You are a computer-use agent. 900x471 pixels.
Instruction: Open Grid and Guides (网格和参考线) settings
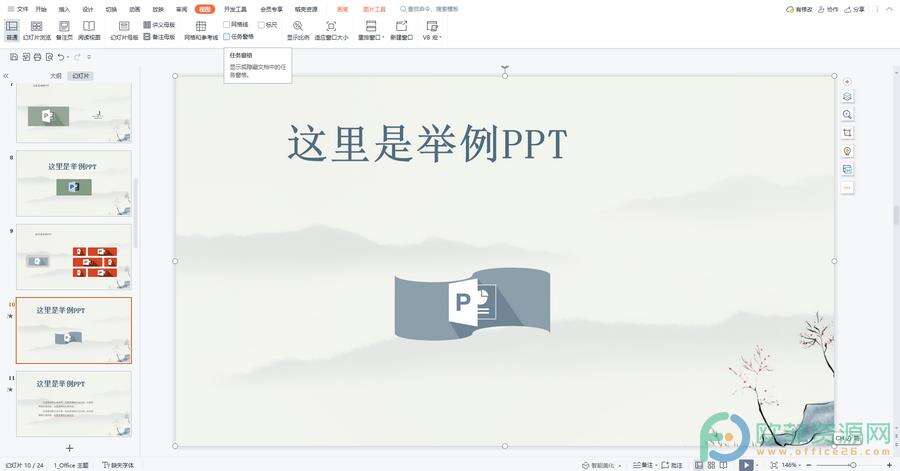(x=201, y=30)
